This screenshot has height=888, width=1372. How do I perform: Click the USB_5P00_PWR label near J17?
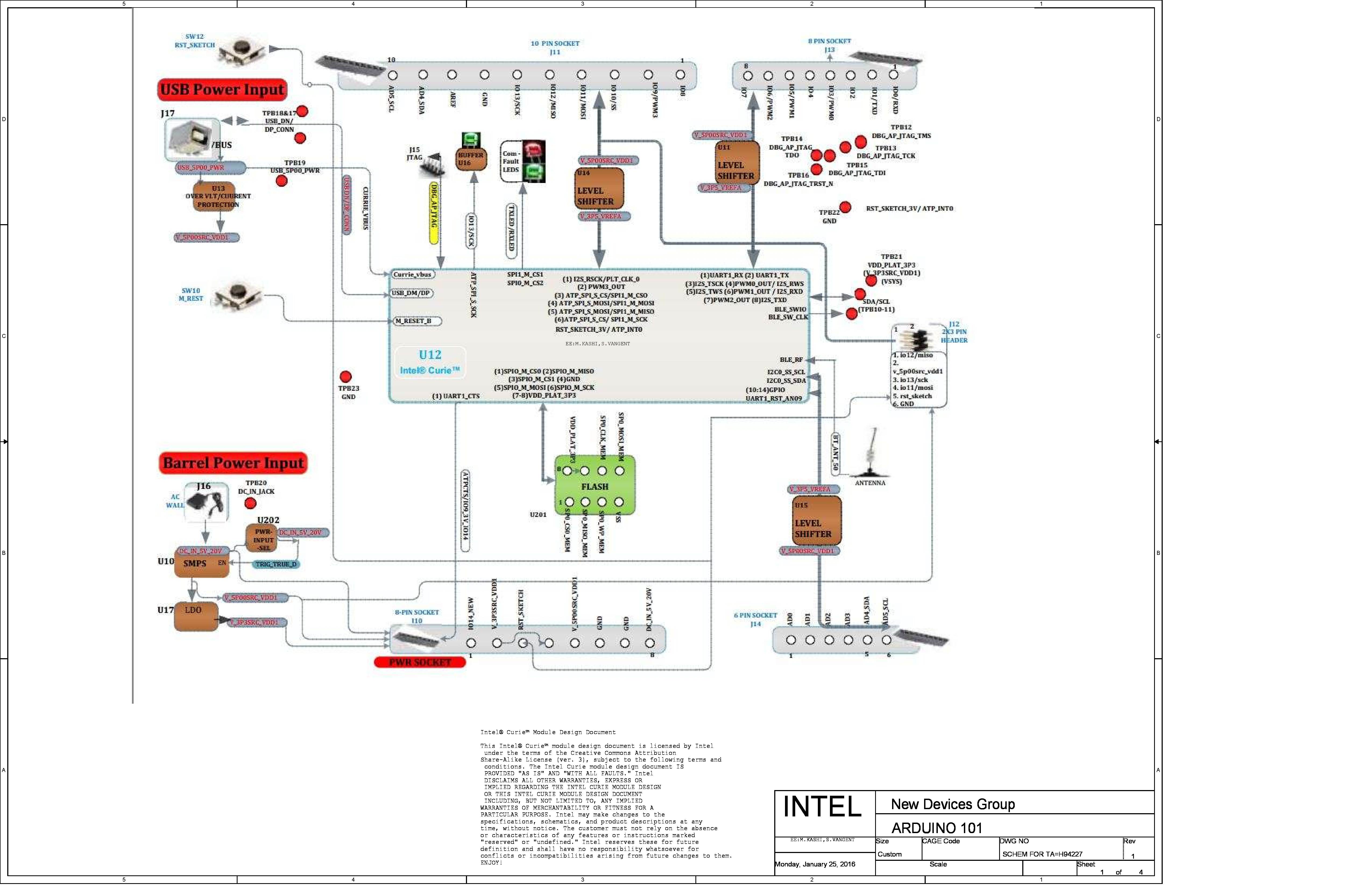(x=211, y=168)
